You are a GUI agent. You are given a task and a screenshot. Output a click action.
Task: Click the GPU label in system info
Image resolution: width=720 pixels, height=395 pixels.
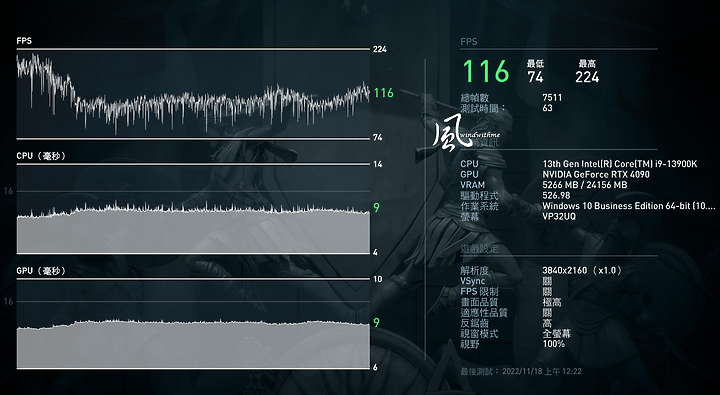click(x=469, y=175)
